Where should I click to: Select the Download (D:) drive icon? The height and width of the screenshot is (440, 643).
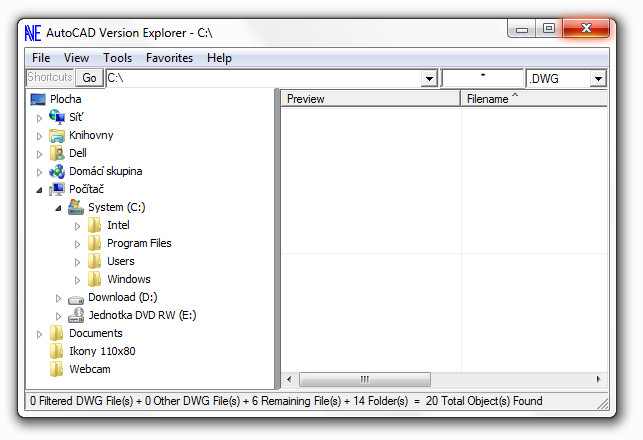pyautogui.click(x=76, y=300)
